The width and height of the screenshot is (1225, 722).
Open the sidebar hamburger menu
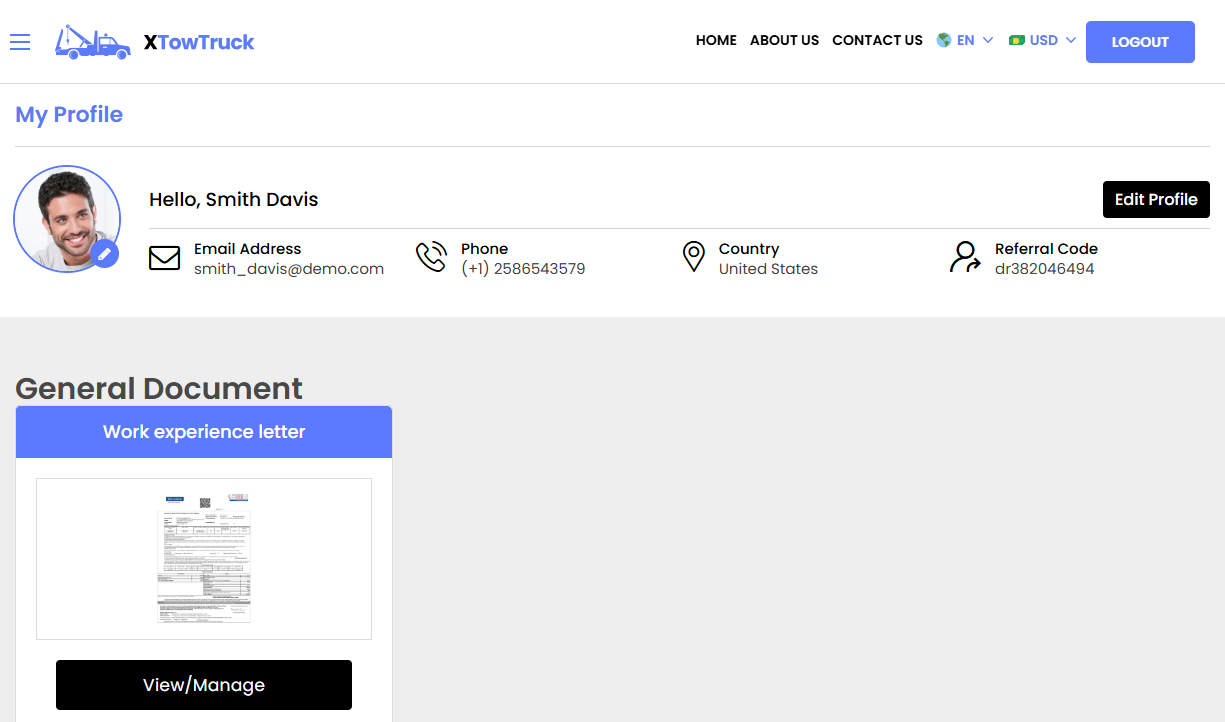(x=20, y=42)
